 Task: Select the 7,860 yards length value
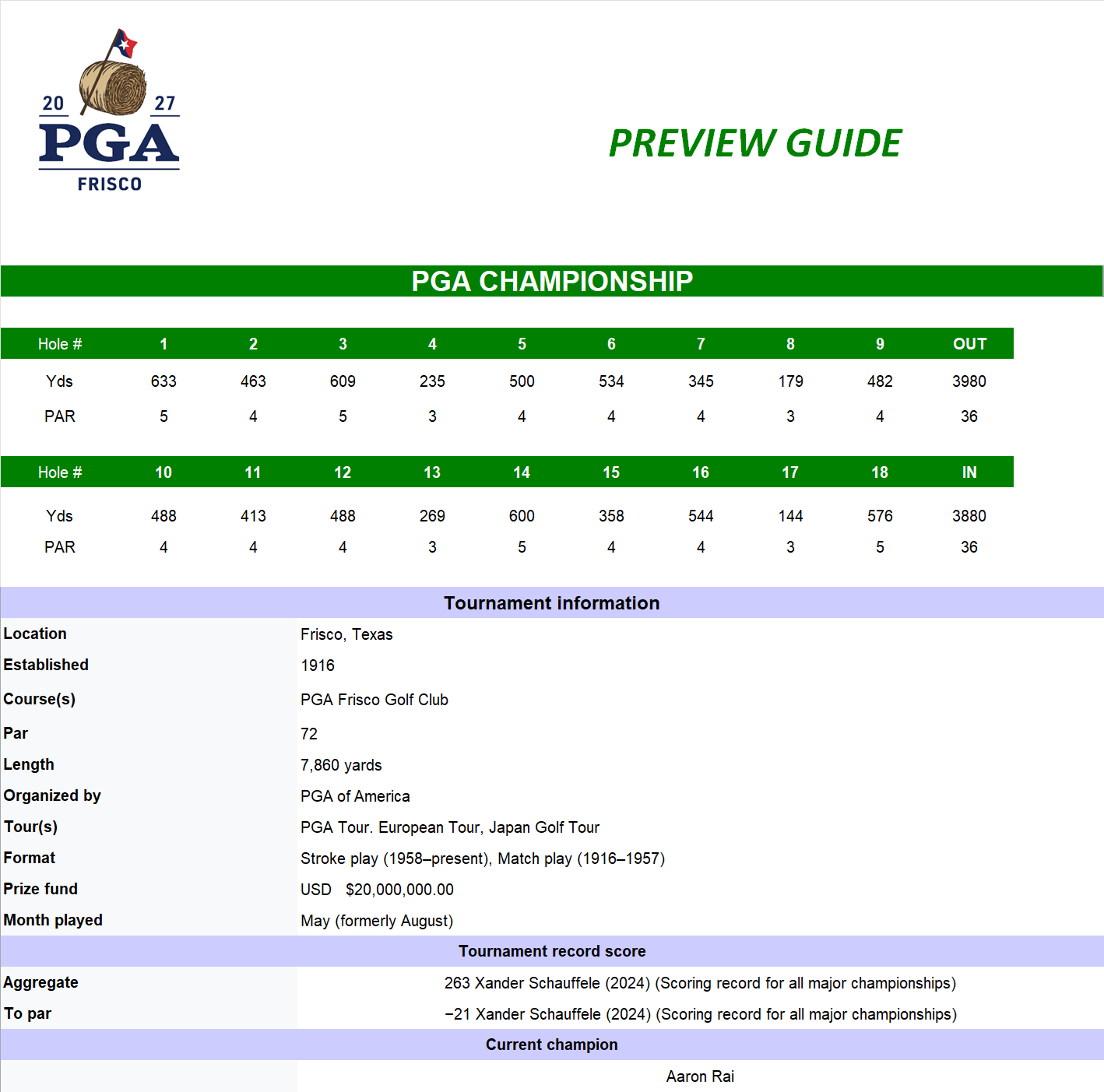click(x=341, y=765)
